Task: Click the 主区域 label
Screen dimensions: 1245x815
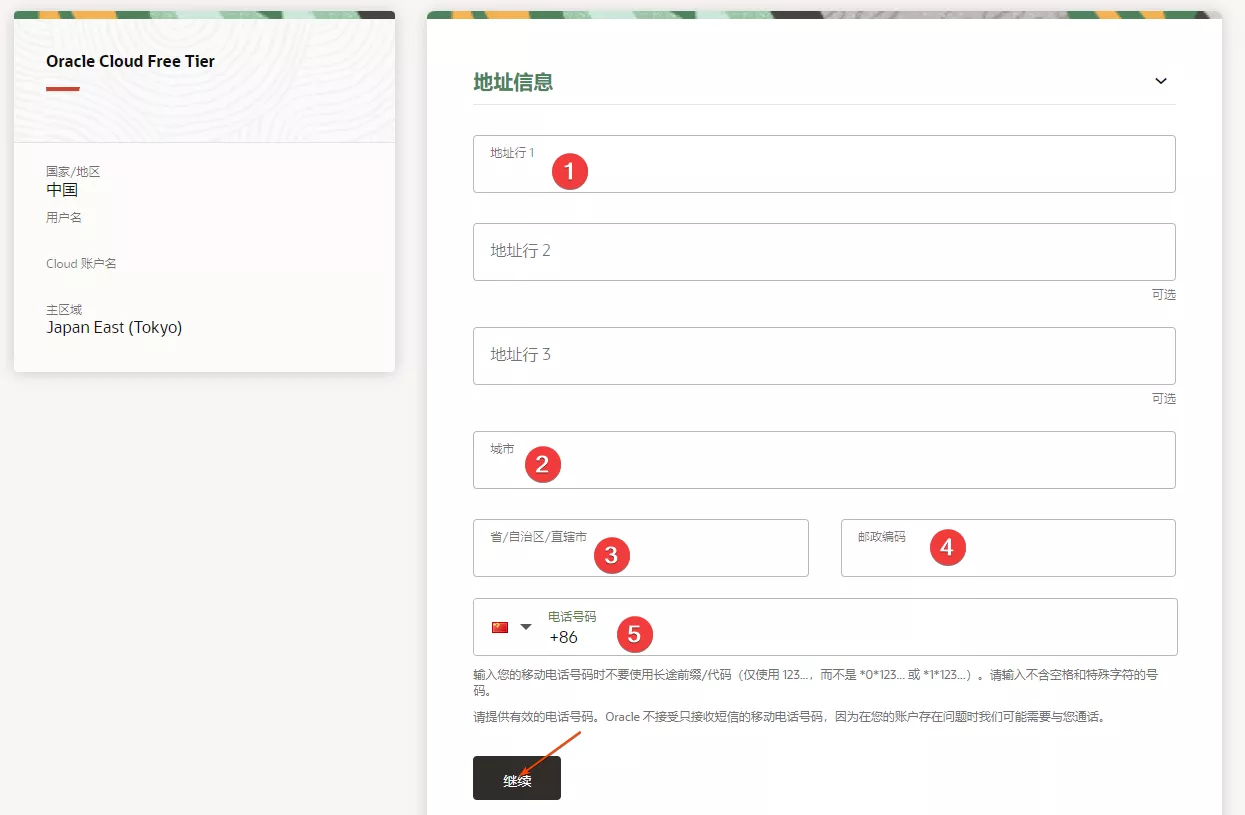Action: (x=64, y=310)
